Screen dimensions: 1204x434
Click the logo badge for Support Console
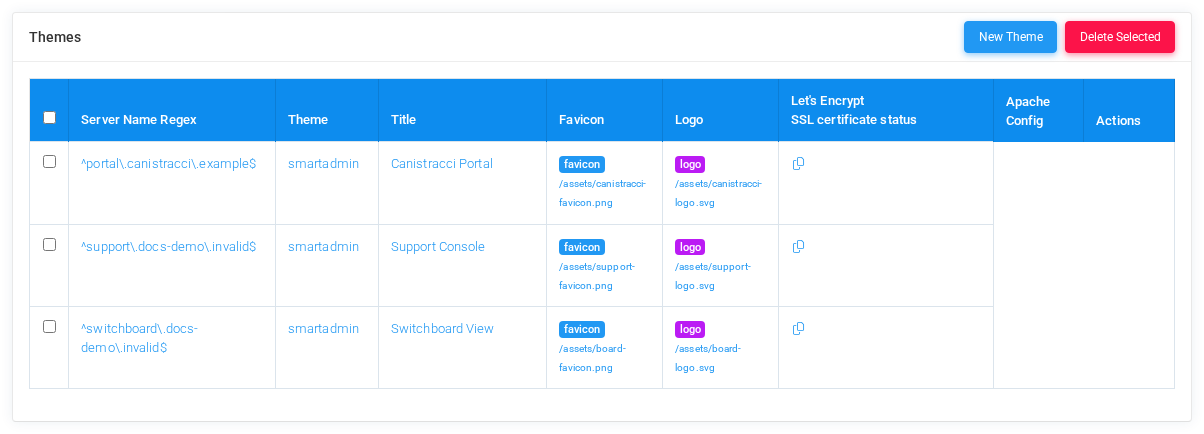690,247
